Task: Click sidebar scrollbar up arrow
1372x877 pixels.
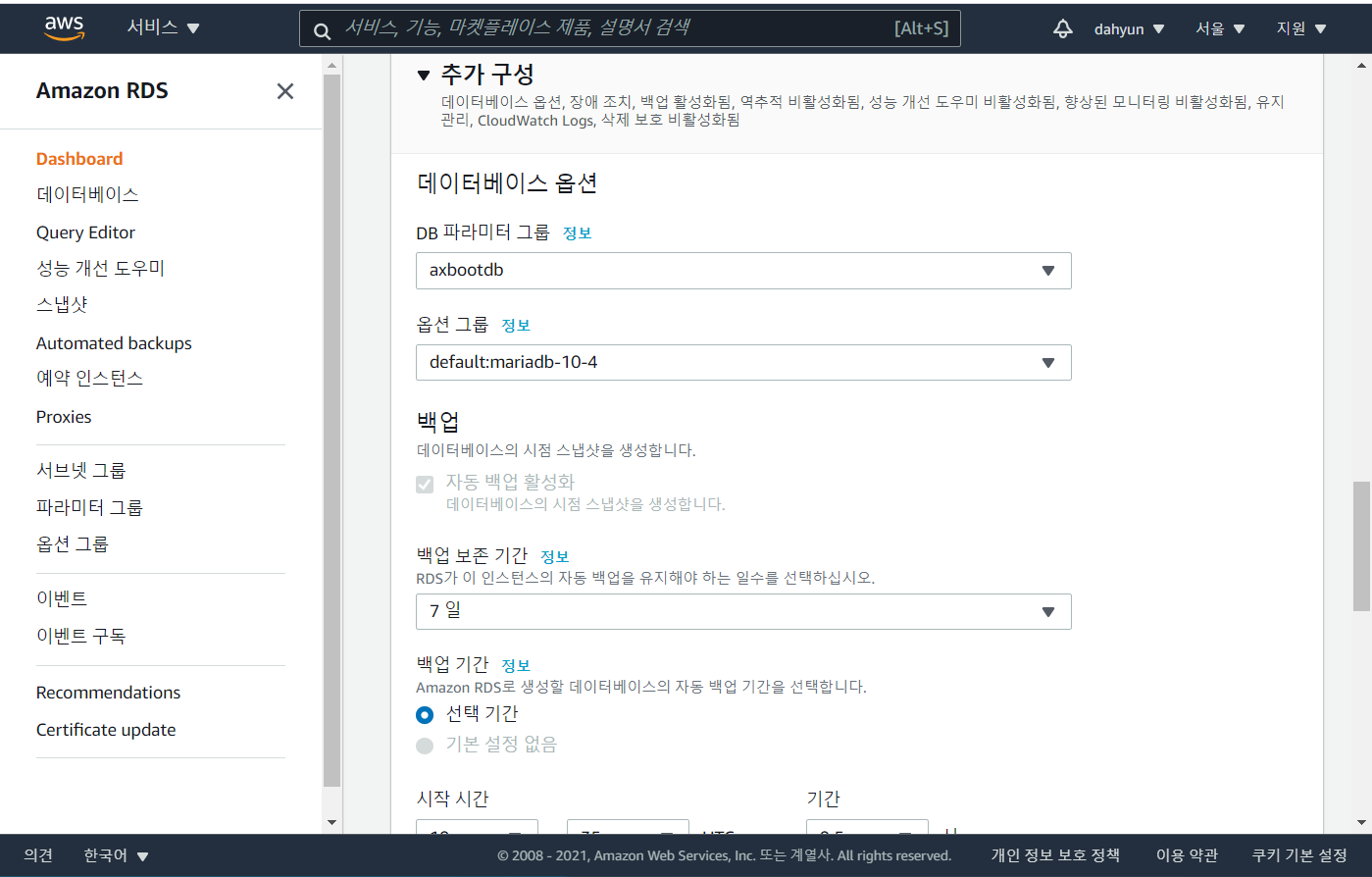Action: (331, 66)
